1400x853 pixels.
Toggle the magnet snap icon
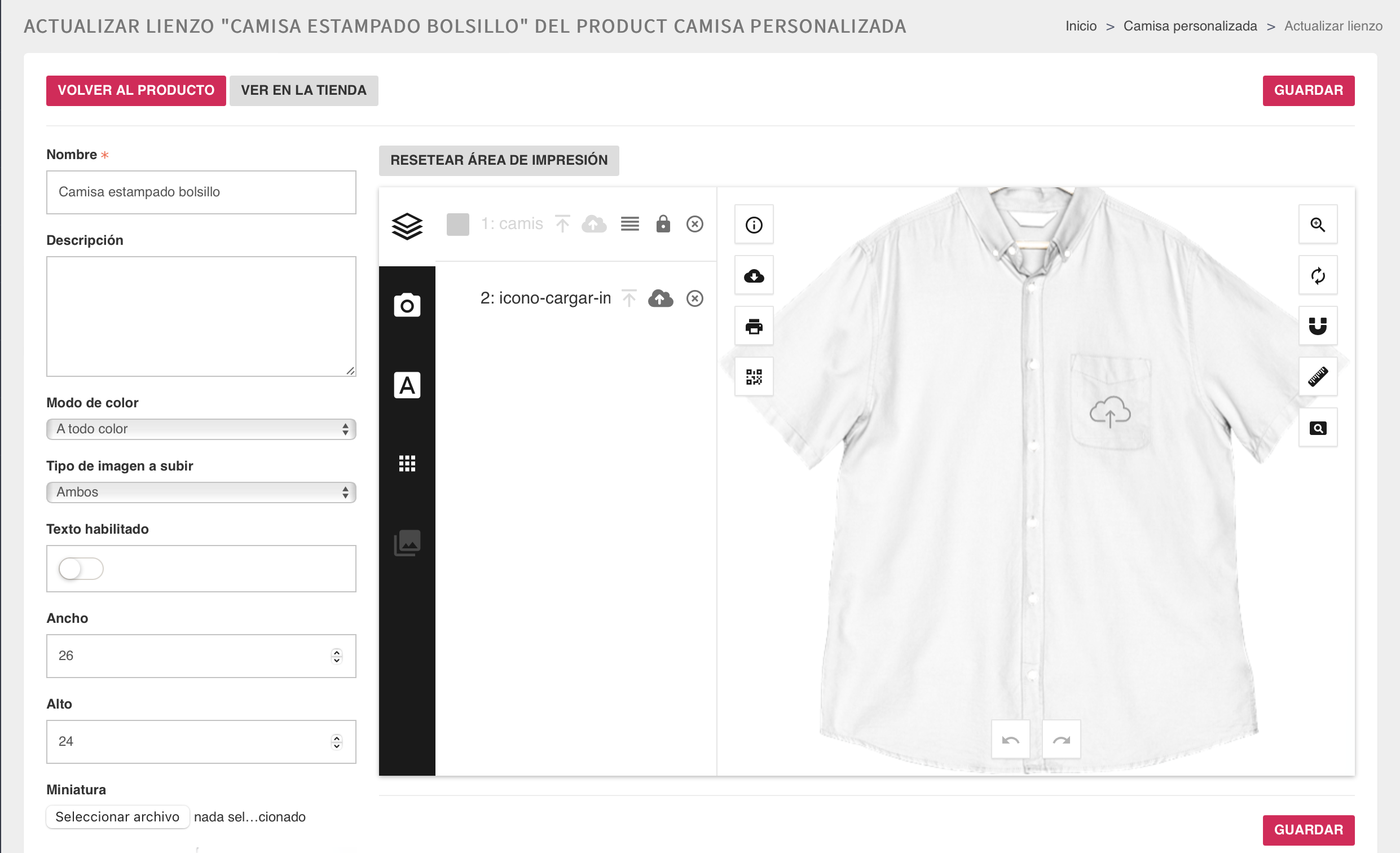click(1318, 326)
